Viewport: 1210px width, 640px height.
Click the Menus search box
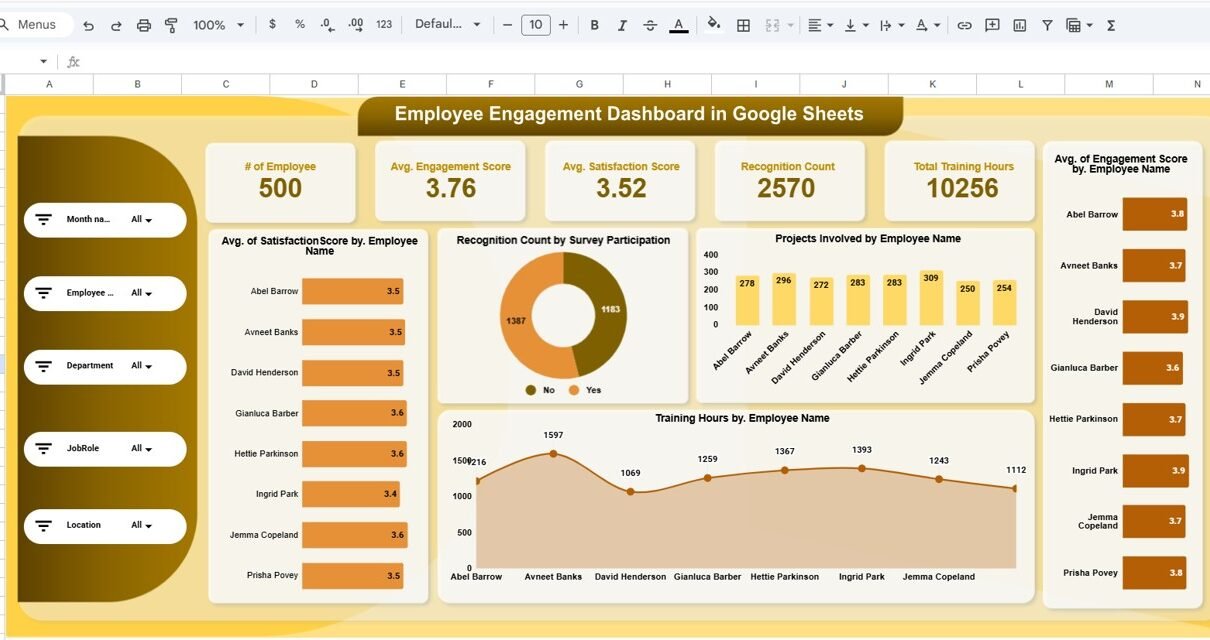pyautogui.click(x=37, y=25)
